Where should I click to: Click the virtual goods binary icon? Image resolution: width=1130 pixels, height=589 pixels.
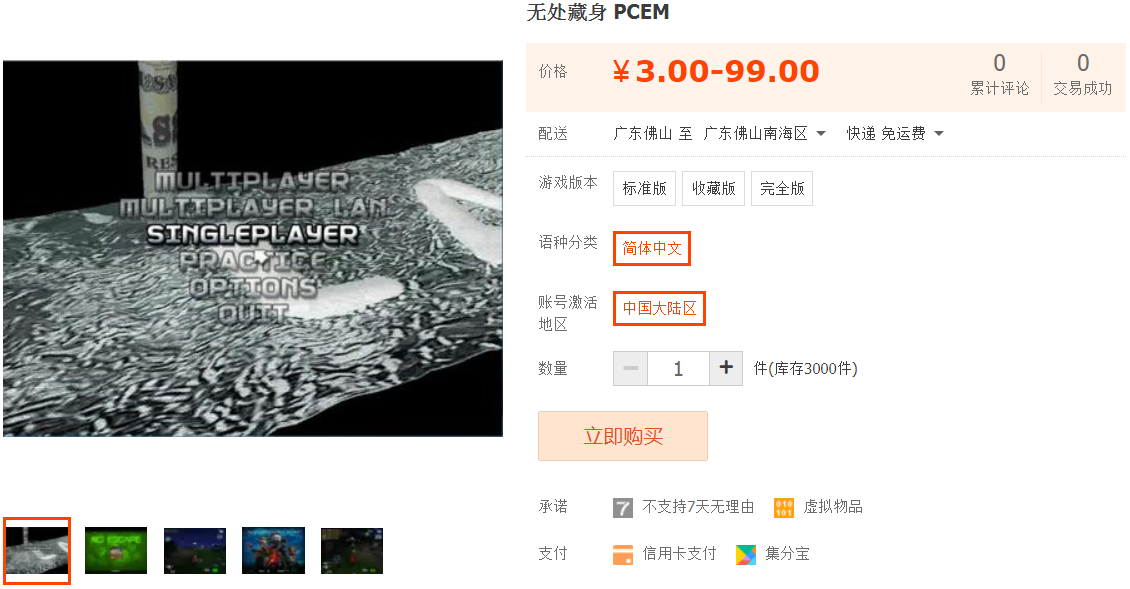coord(783,508)
